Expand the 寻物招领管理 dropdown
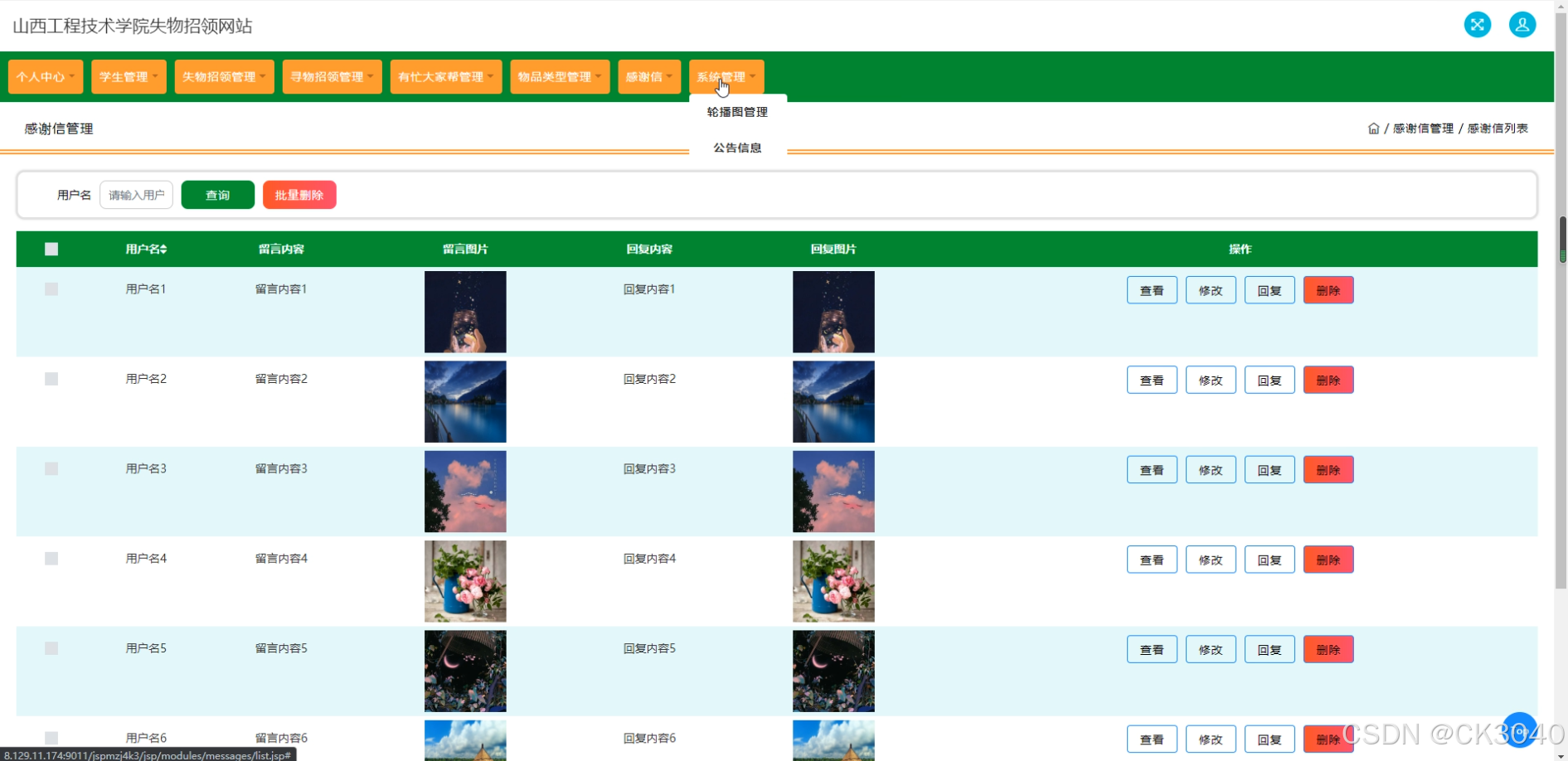 point(332,77)
